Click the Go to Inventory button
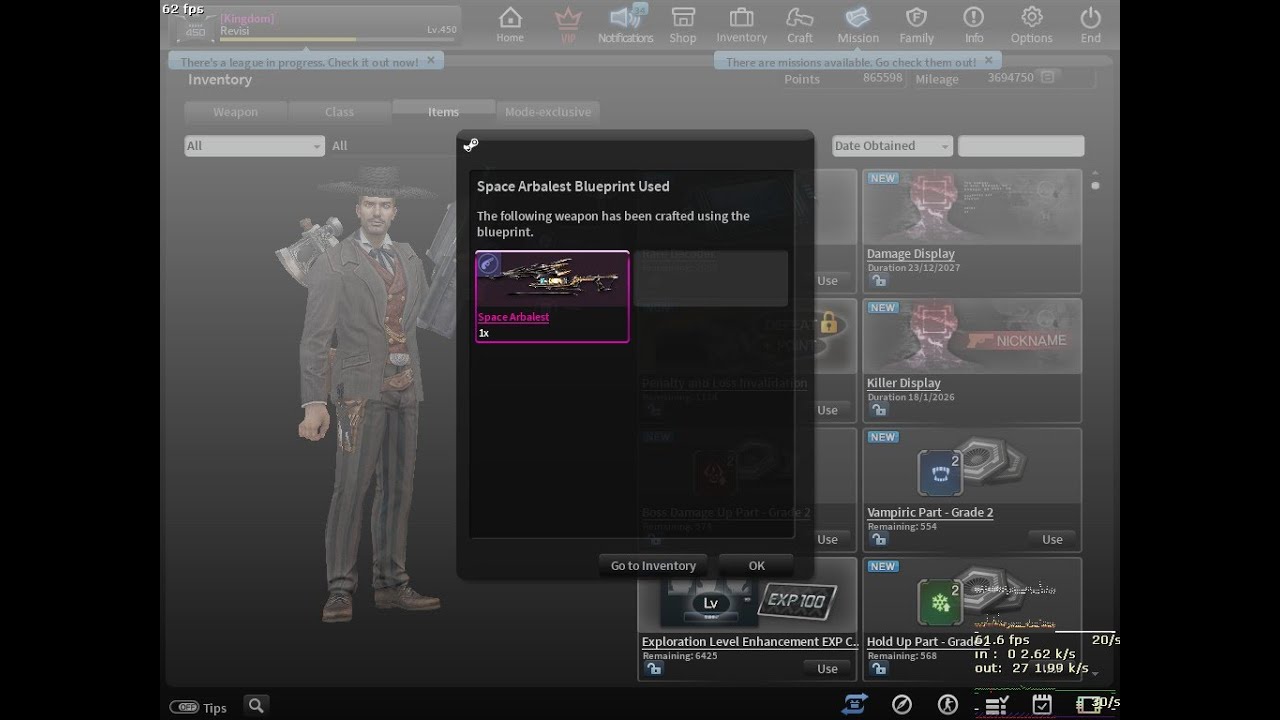The height and width of the screenshot is (720, 1280). [653, 566]
